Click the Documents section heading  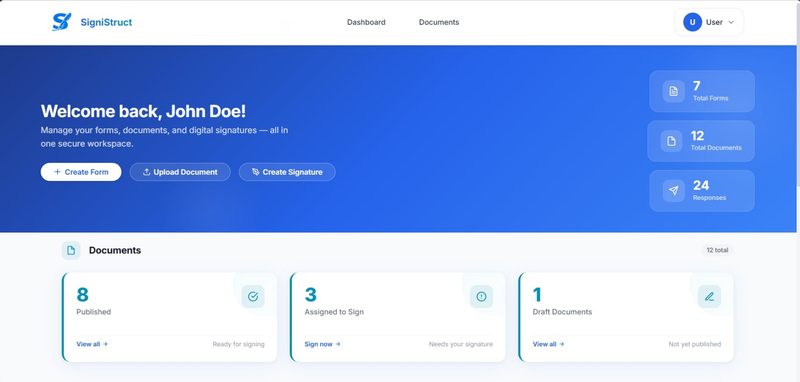115,250
